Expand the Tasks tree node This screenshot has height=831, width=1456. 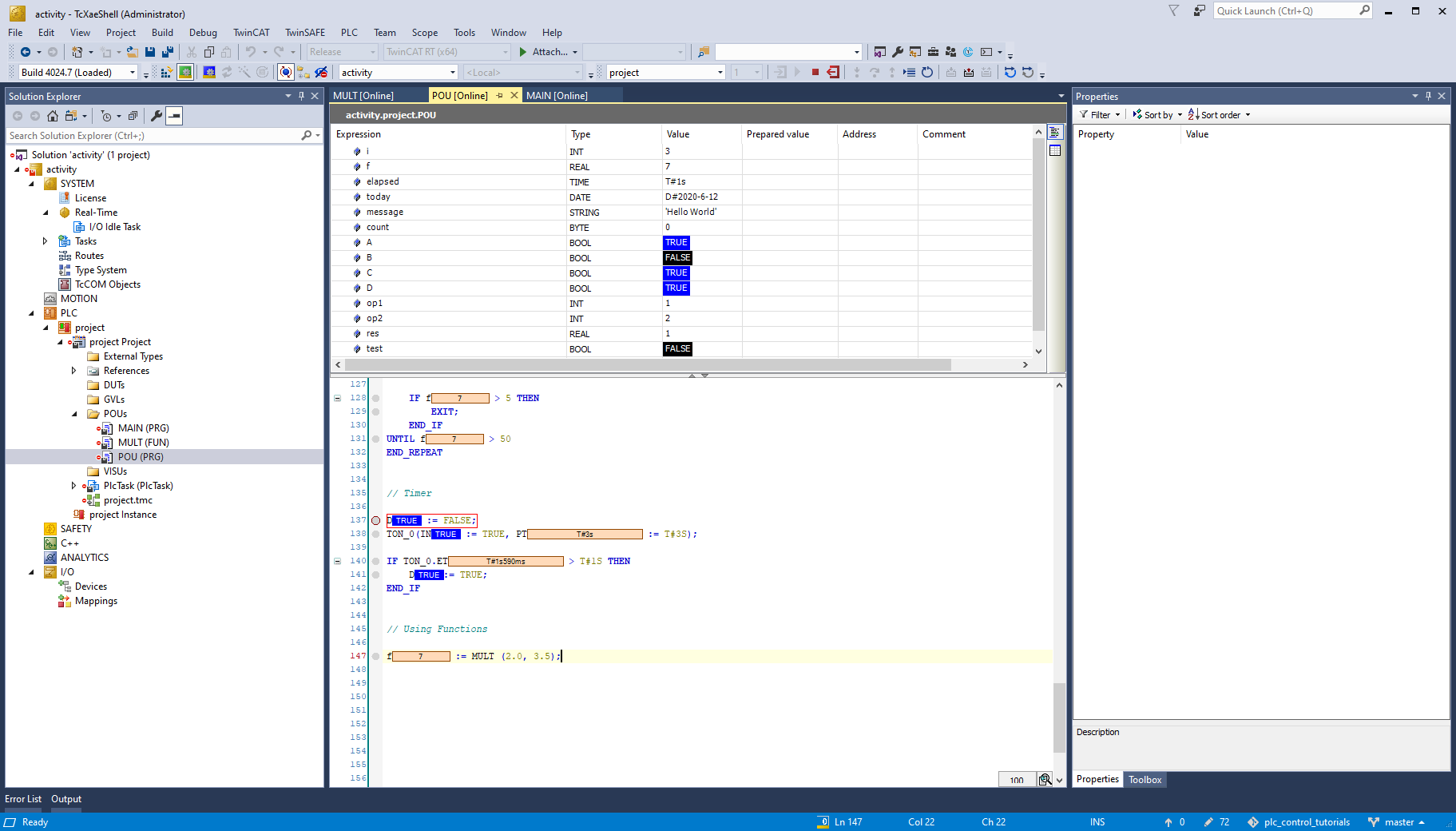pyautogui.click(x=45, y=241)
